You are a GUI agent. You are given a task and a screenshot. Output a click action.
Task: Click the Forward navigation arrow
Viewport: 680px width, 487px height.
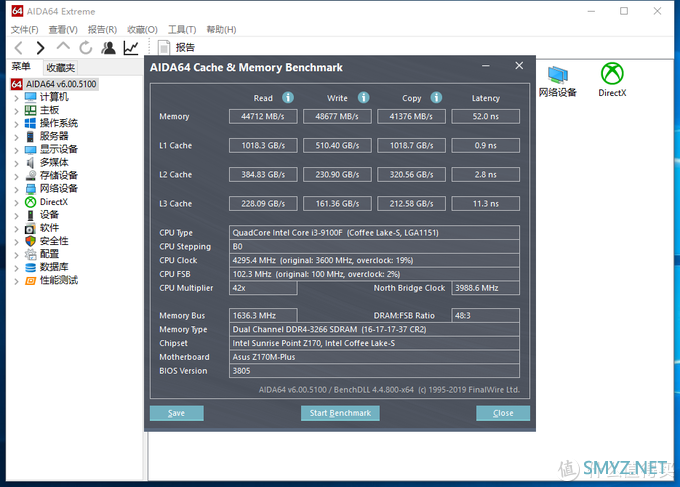(x=40, y=48)
